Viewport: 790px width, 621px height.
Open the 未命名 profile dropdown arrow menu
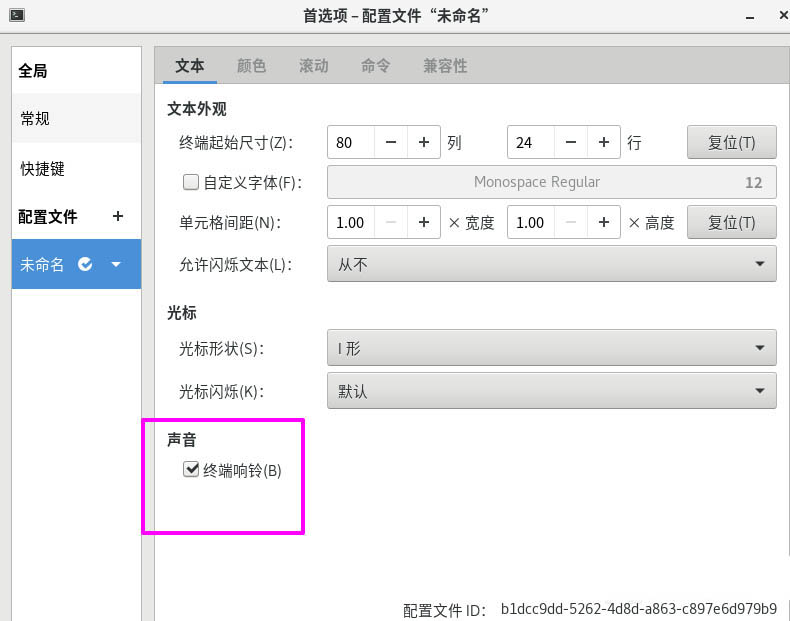coord(116,264)
